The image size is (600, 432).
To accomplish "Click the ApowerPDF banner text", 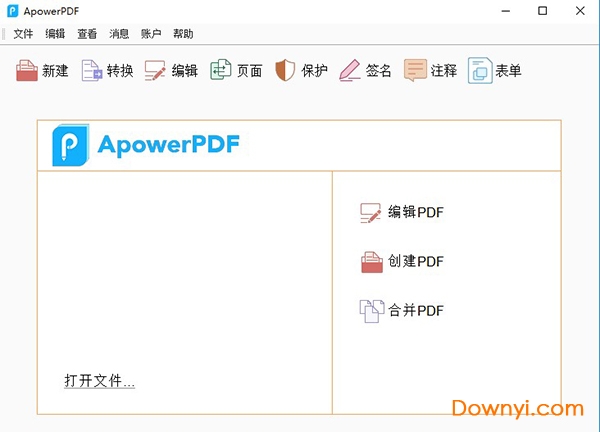I will tap(169, 145).
